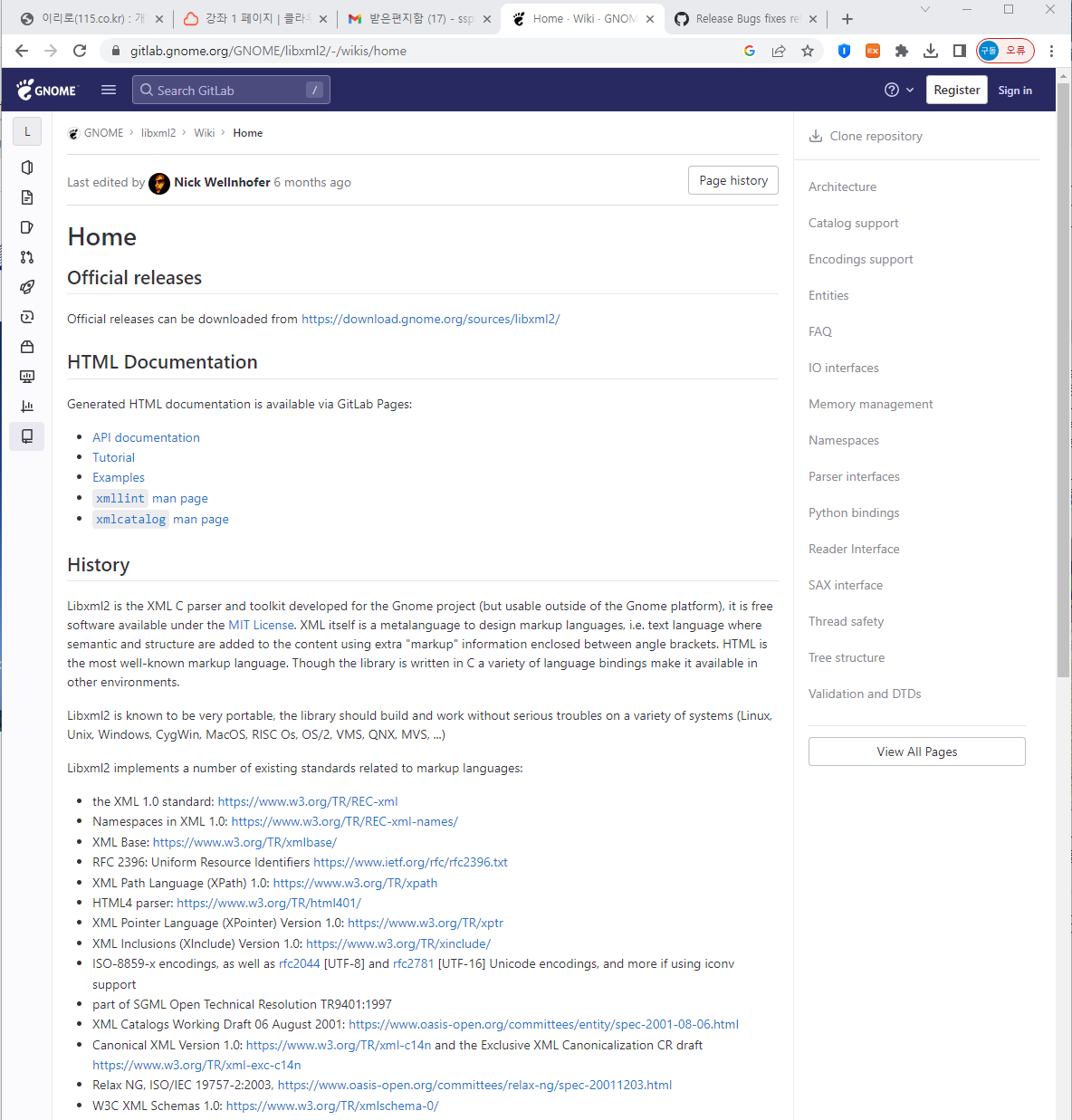1072x1120 pixels.
Task: Open the Thread safety wiki page
Action: tap(846, 621)
